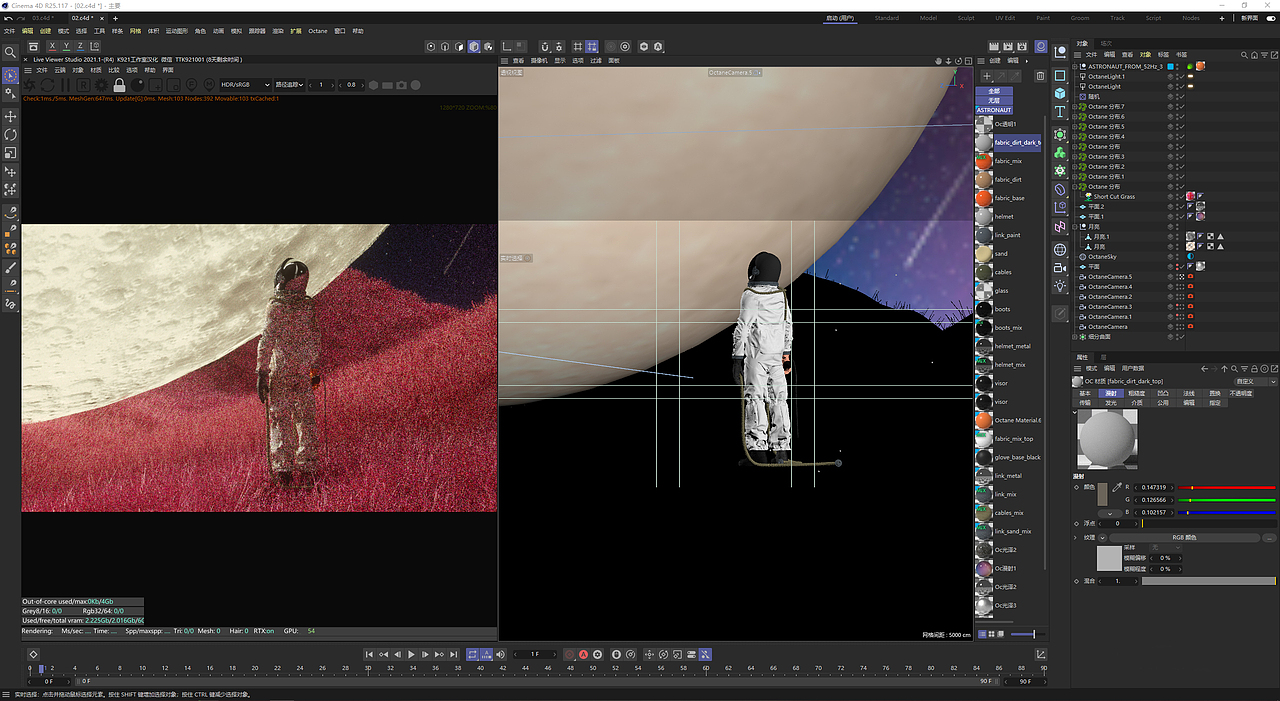Add a camera object from side palette
Image resolution: width=1280 pixels, height=701 pixels.
(1060, 267)
